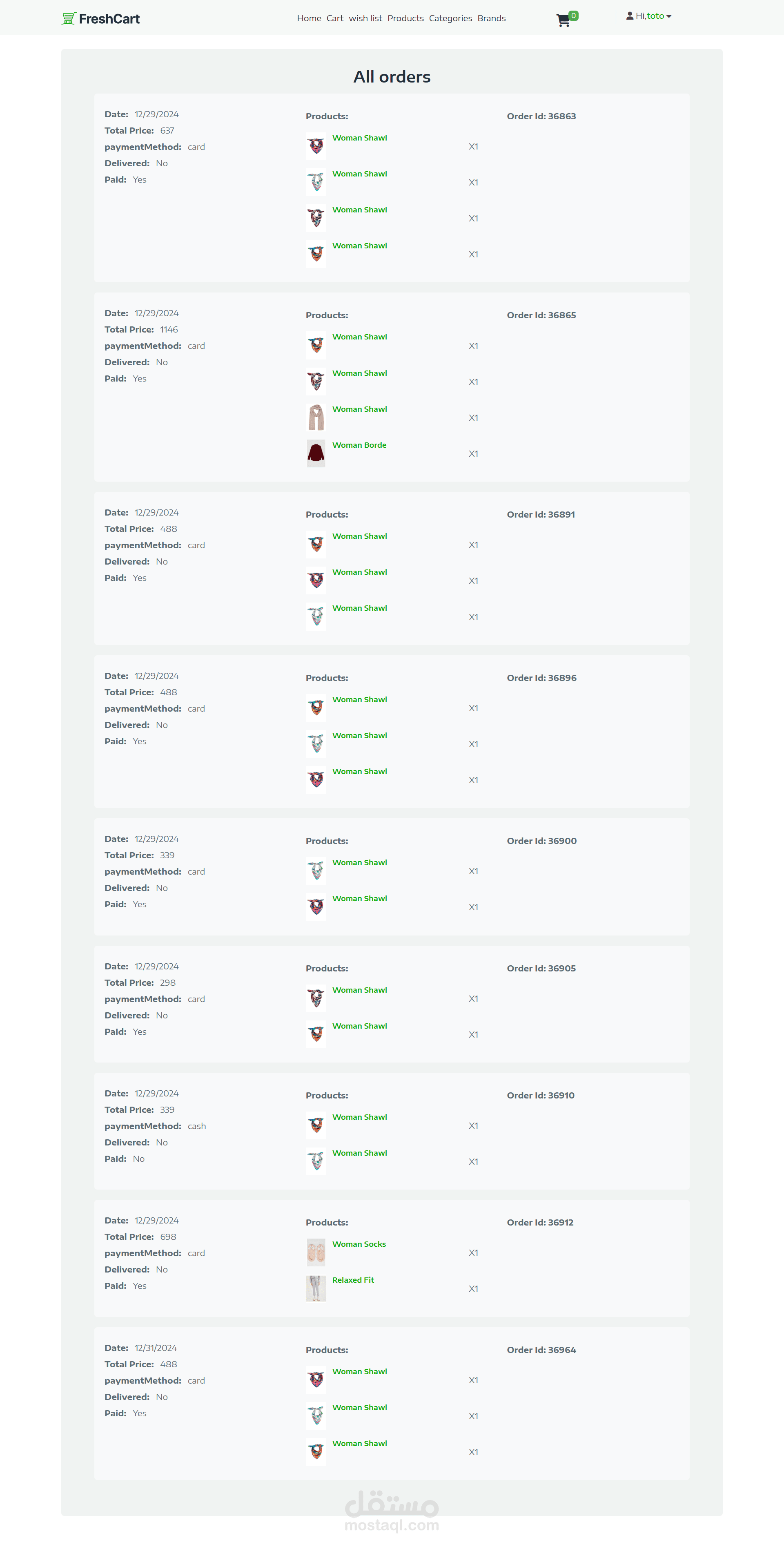Click the FreshCart brand name
The width and height of the screenshot is (784, 1565).
tap(109, 19)
